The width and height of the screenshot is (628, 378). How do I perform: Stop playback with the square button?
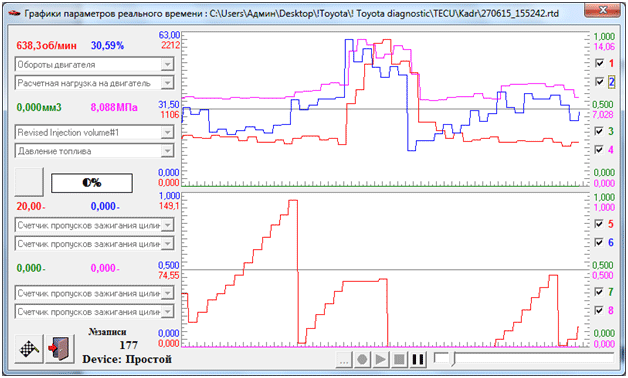click(399, 359)
